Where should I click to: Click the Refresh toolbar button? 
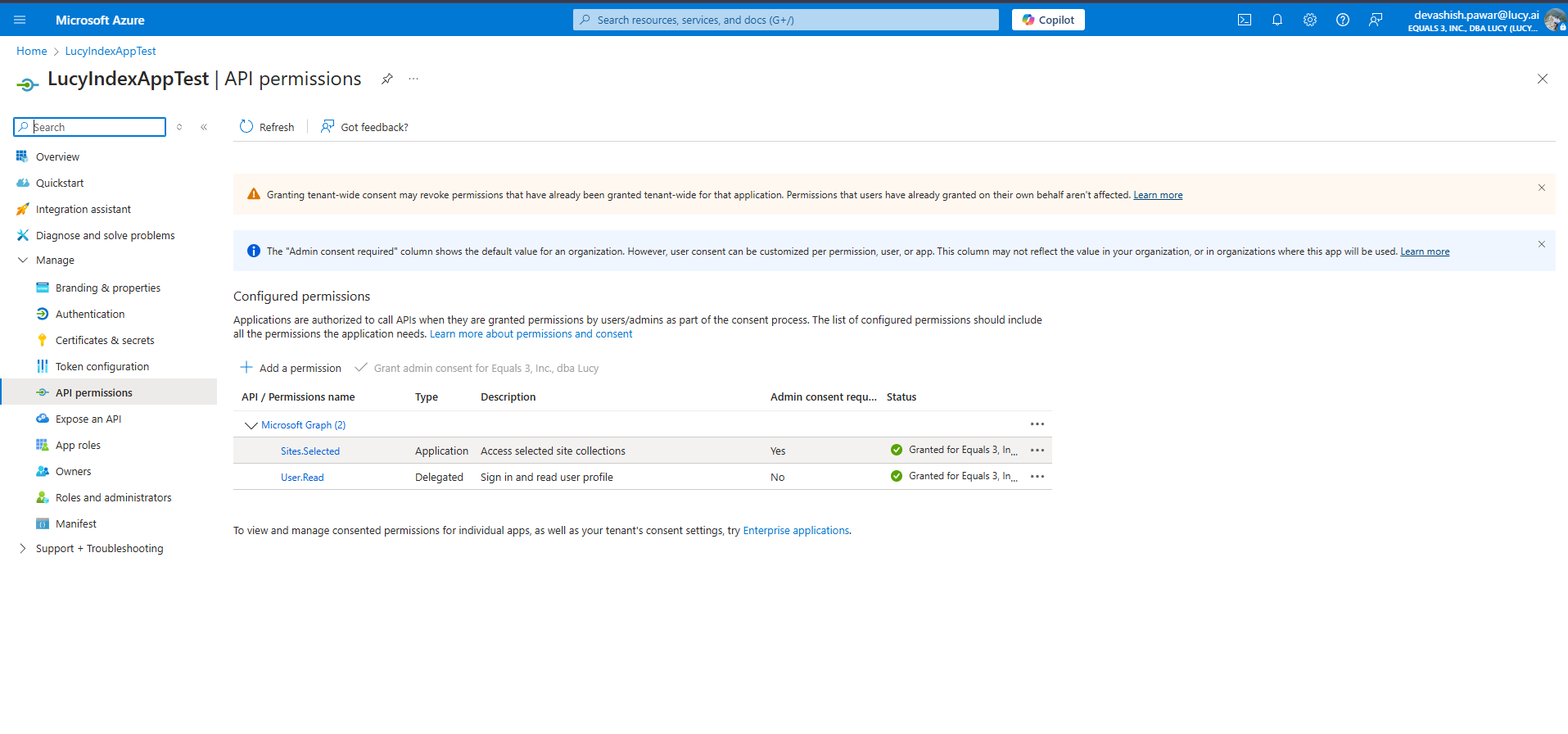267,127
